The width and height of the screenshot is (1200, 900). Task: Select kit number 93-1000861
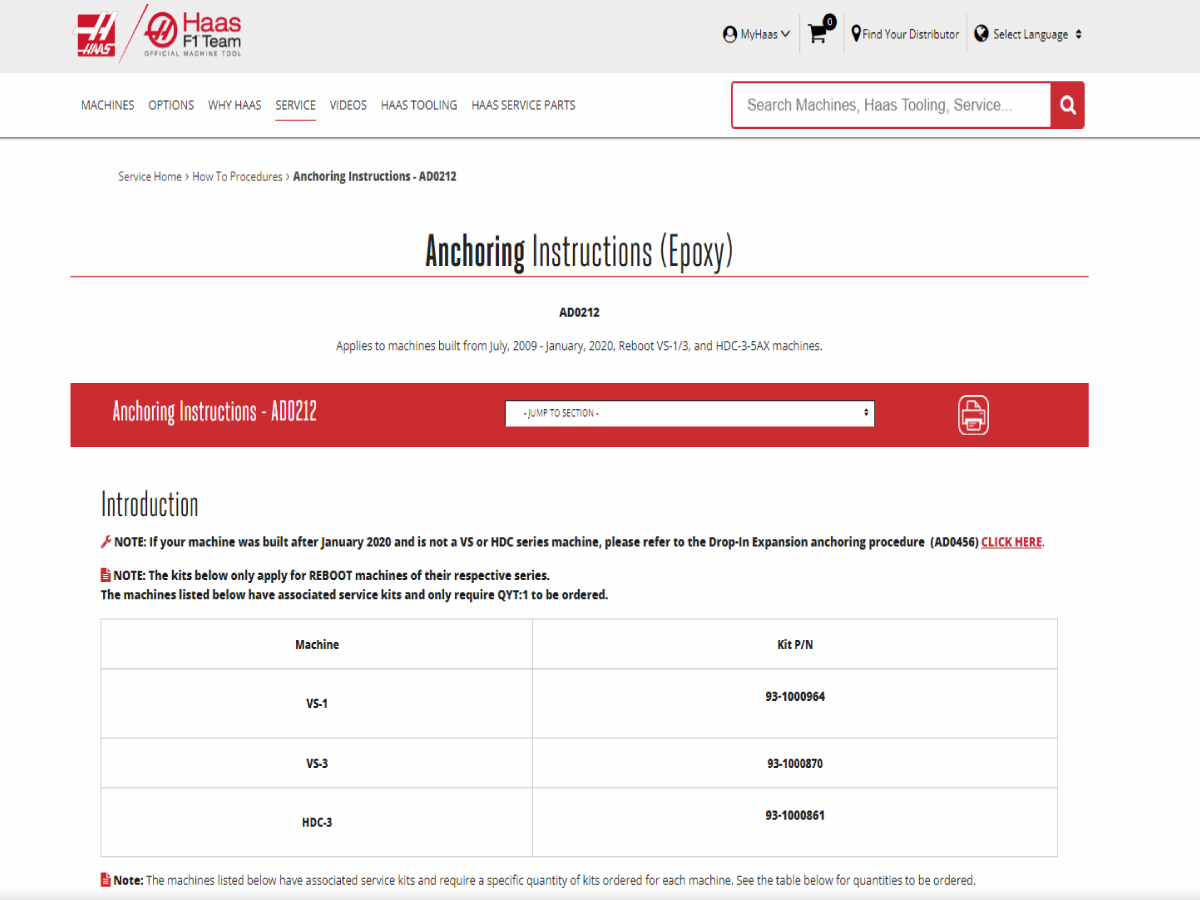coord(795,815)
